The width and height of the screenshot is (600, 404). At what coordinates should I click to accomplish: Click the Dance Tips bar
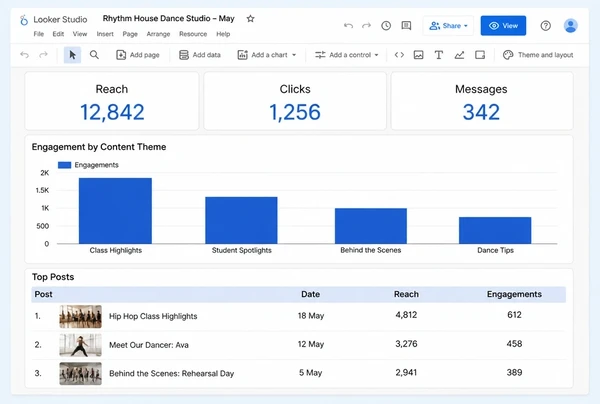tap(495, 230)
